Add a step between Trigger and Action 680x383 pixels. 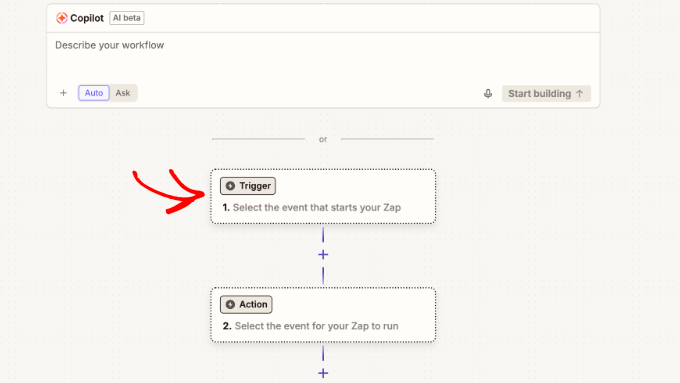click(323, 255)
